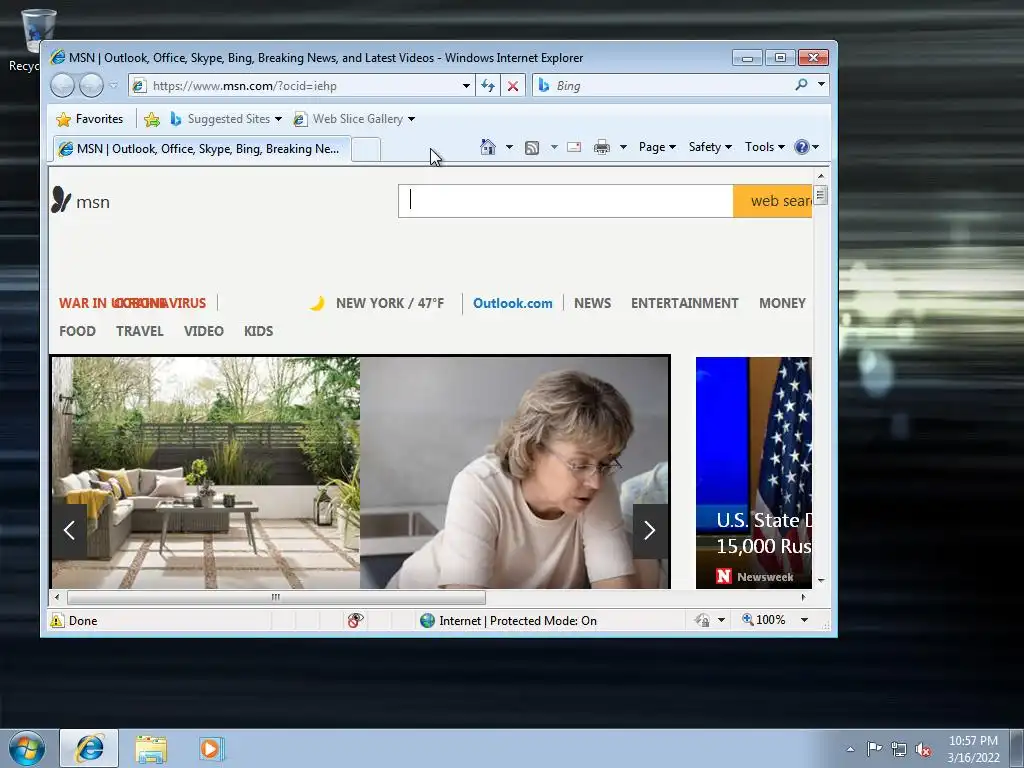Open the U.S. State Newsweek story thumbnail

[754, 472]
